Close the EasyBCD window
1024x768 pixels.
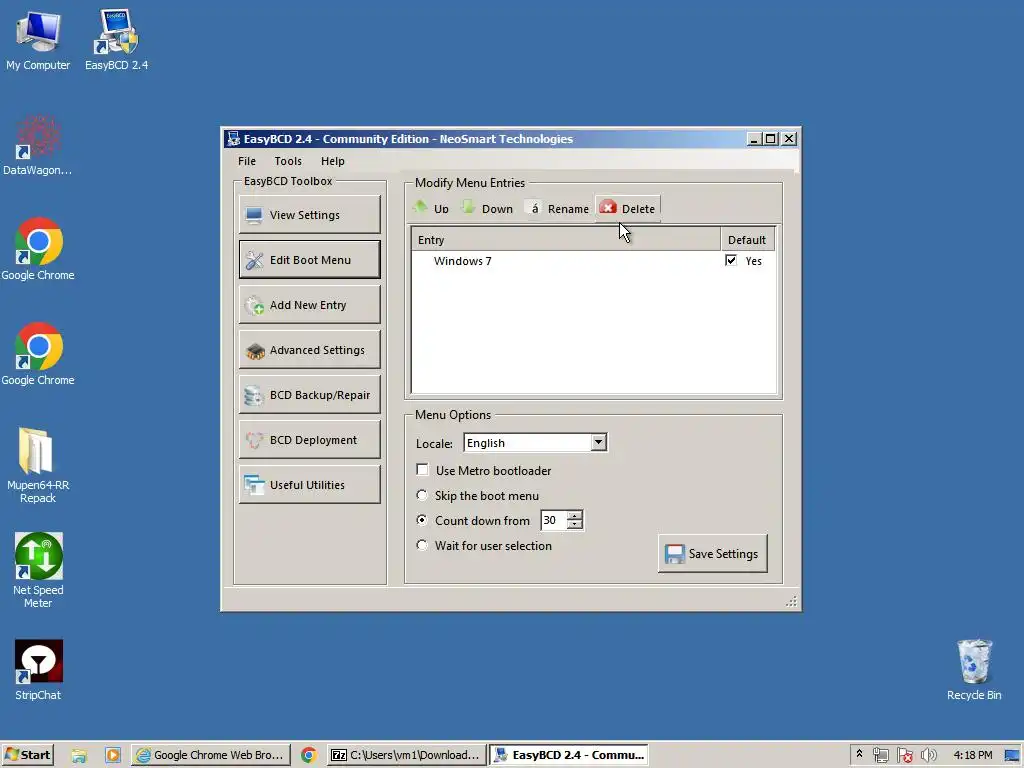789,138
